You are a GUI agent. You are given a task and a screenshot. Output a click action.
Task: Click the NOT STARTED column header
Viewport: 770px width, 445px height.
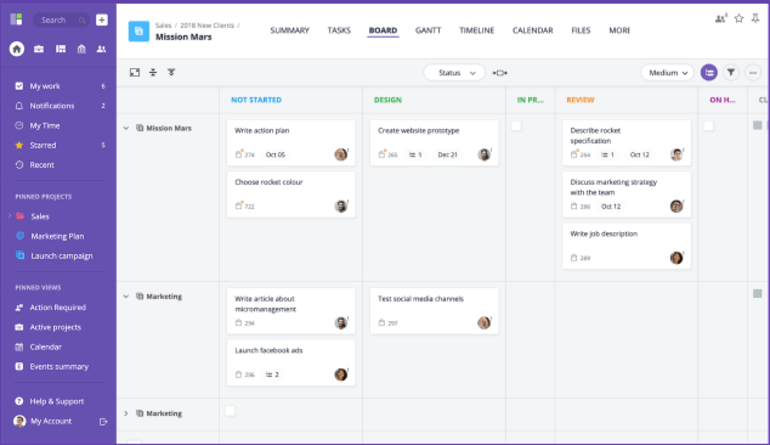[256, 100]
